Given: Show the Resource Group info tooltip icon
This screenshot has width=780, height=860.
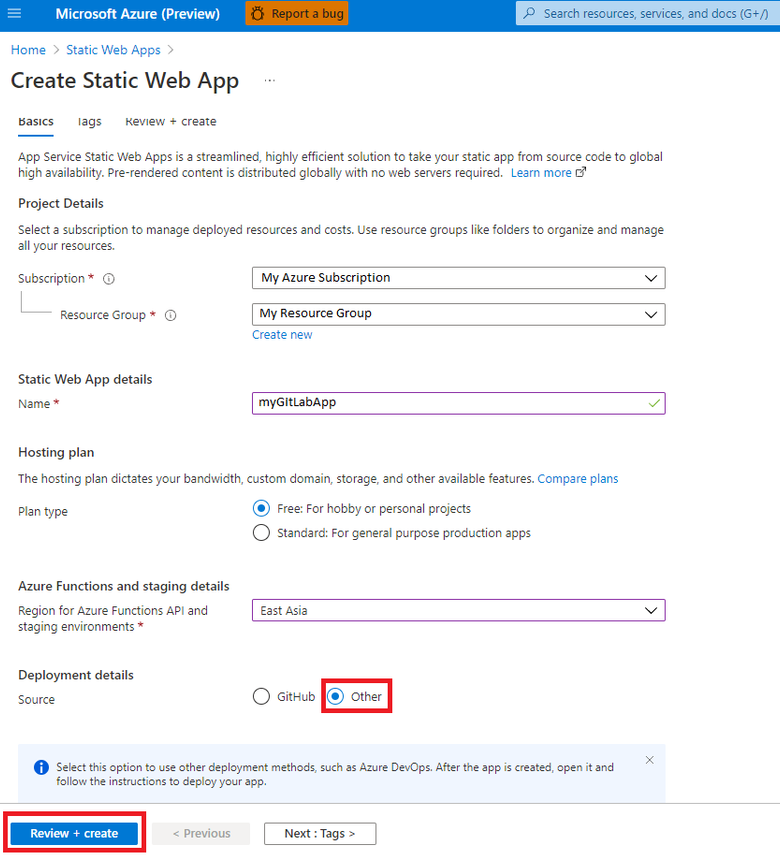Looking at the screenshot, I should [171, 315].
